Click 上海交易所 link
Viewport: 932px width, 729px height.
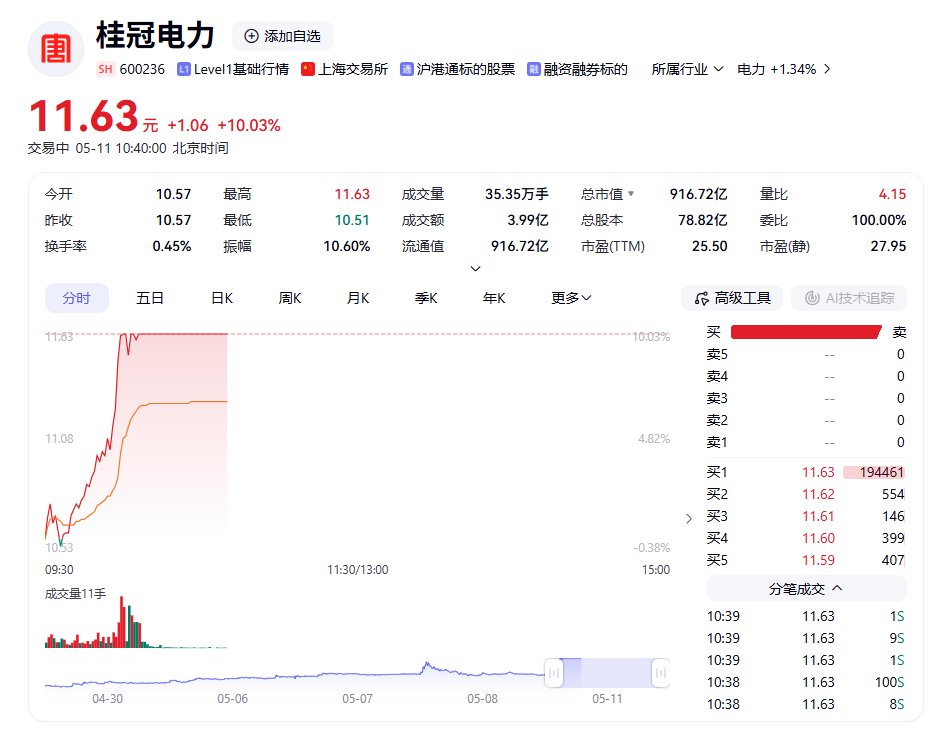point(353,70)
